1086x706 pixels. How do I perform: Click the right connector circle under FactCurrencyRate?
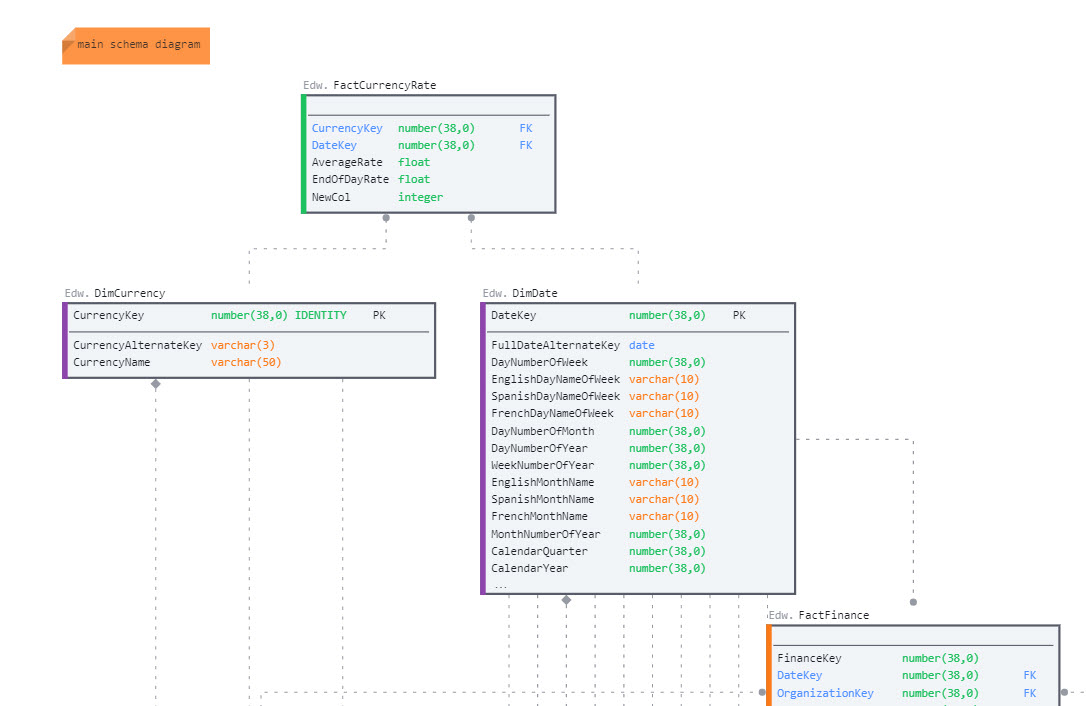(471, 217)
